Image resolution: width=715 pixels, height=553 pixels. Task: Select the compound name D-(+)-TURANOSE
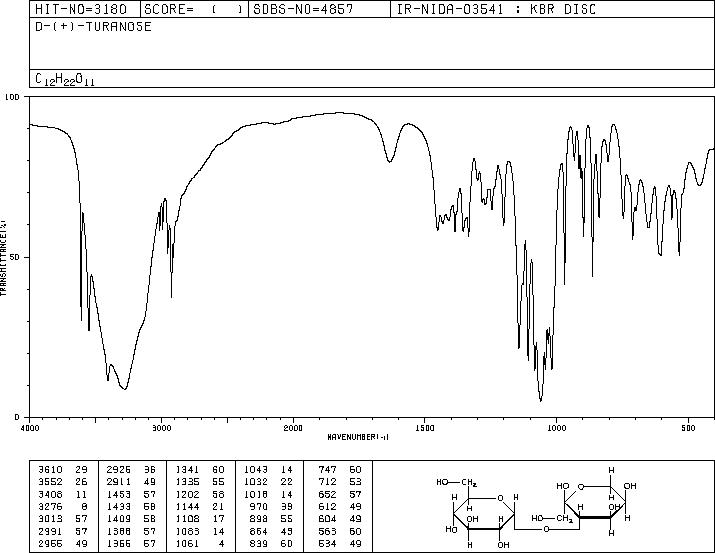point(93,26)
